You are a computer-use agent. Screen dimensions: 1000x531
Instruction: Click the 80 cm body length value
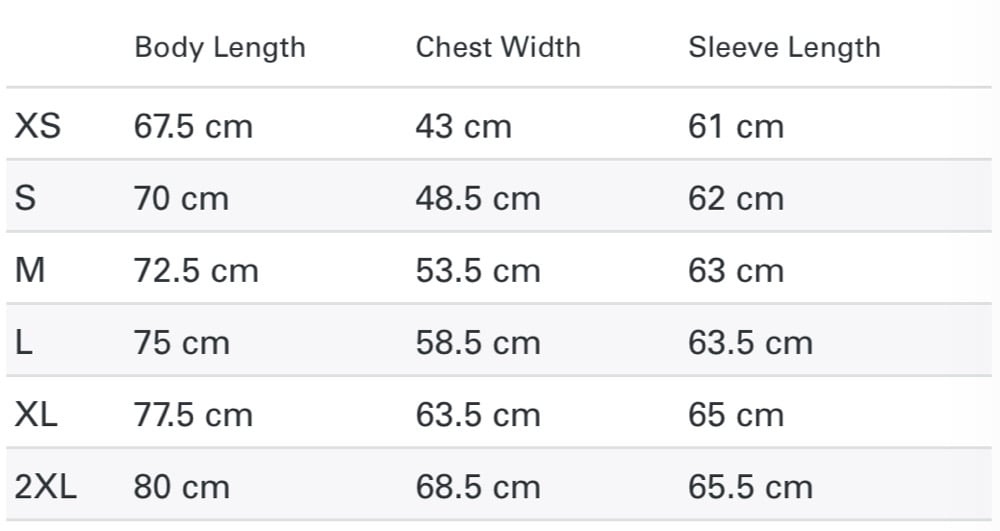(x=182, y=488)
